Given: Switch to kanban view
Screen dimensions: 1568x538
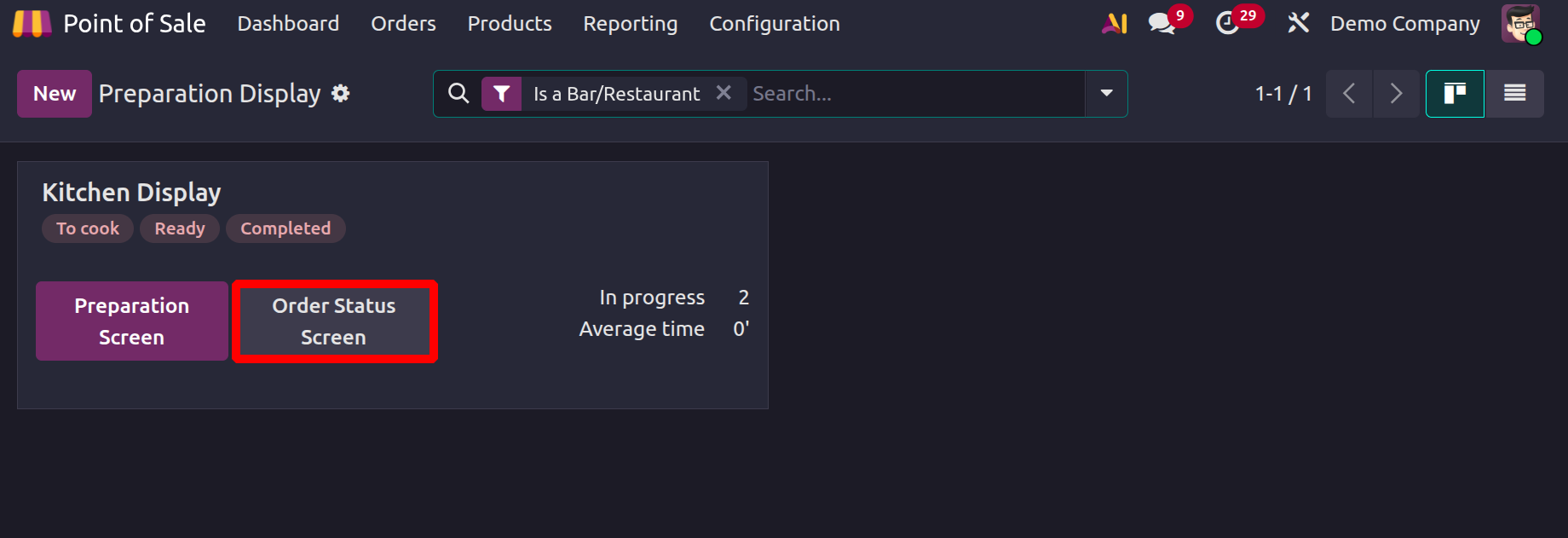Looking at the screenshot, I should 1455,94.
